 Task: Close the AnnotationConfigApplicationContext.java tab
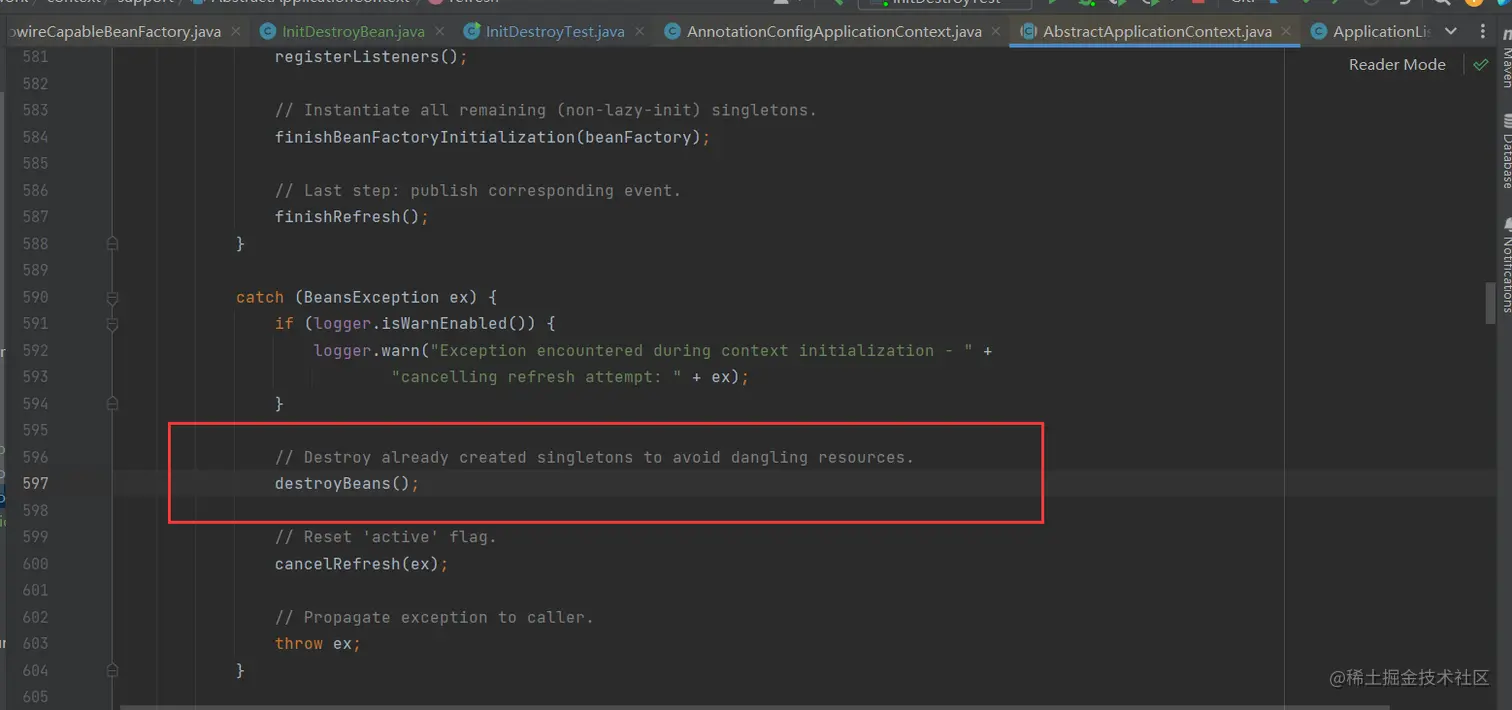(996, 32)
